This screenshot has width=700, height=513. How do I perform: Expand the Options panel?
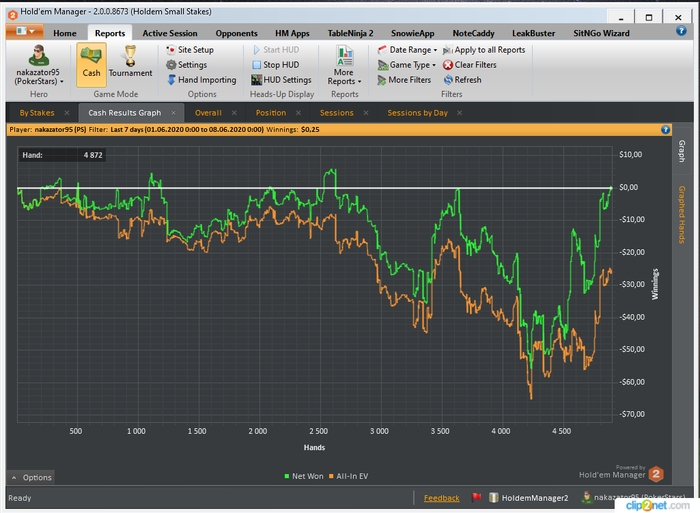pyautogui.click(x=31, y=477)
